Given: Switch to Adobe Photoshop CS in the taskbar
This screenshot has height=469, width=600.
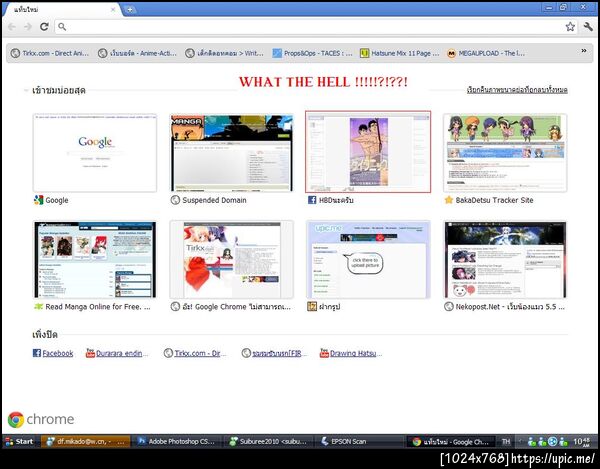Looking at the screenshot, I should point(176,441).
